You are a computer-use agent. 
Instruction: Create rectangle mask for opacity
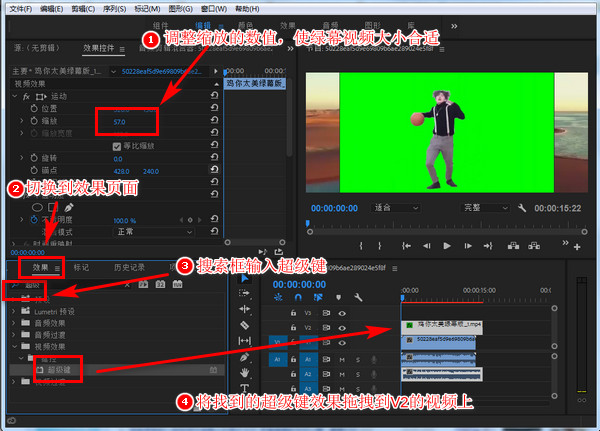click(52, 207)
